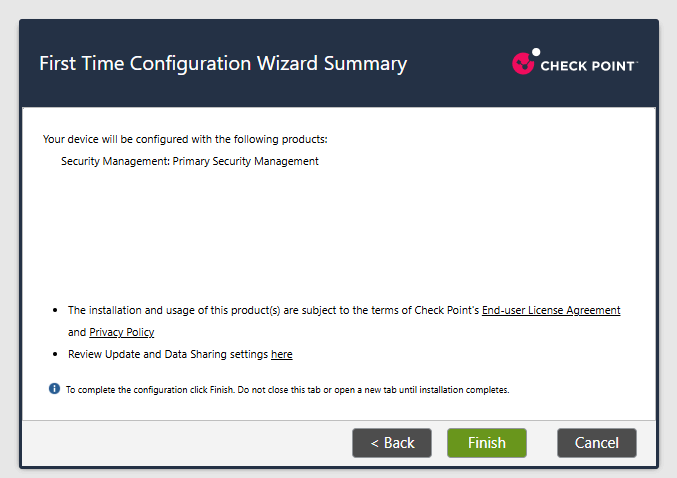Click the 'To complete the configuration click Finish' note
677x478 pixels.
(x=288, y=390)
